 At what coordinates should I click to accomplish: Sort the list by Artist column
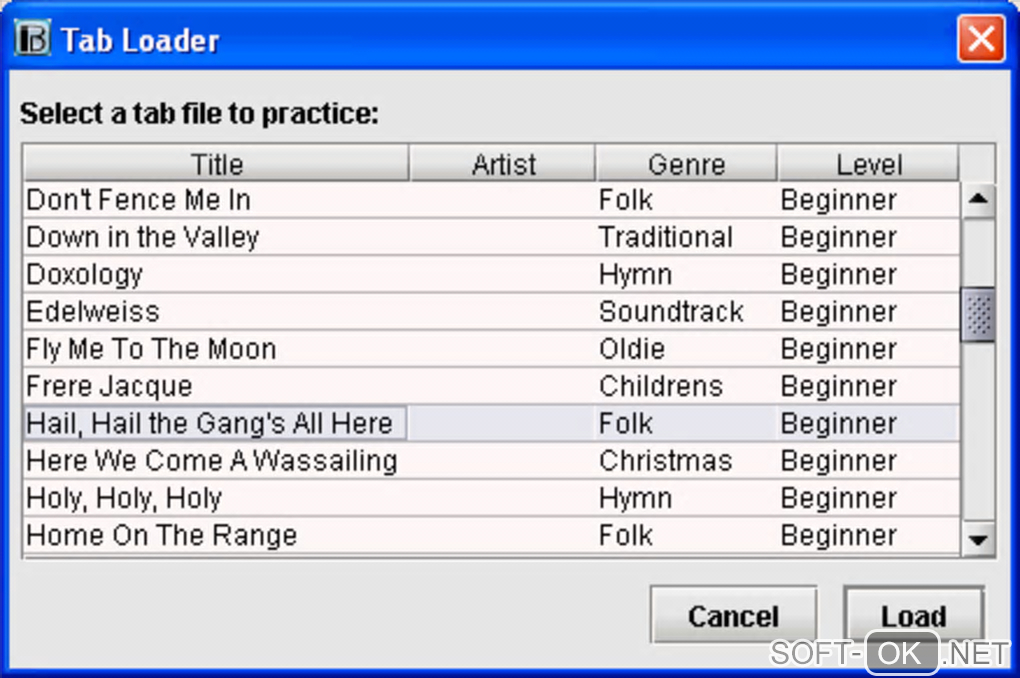[x=503, y=164]
